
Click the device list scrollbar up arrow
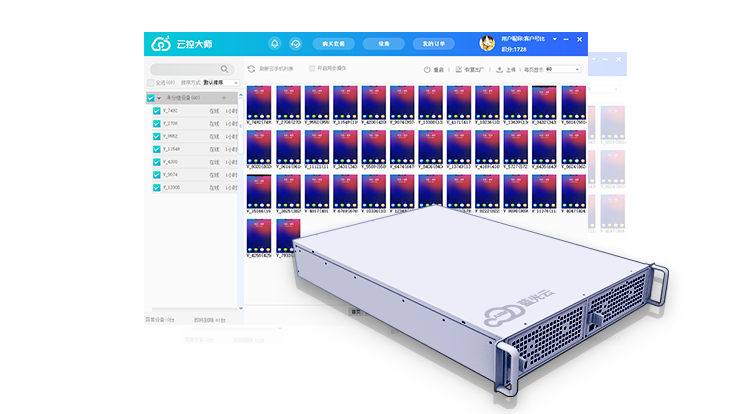point(241,95)
